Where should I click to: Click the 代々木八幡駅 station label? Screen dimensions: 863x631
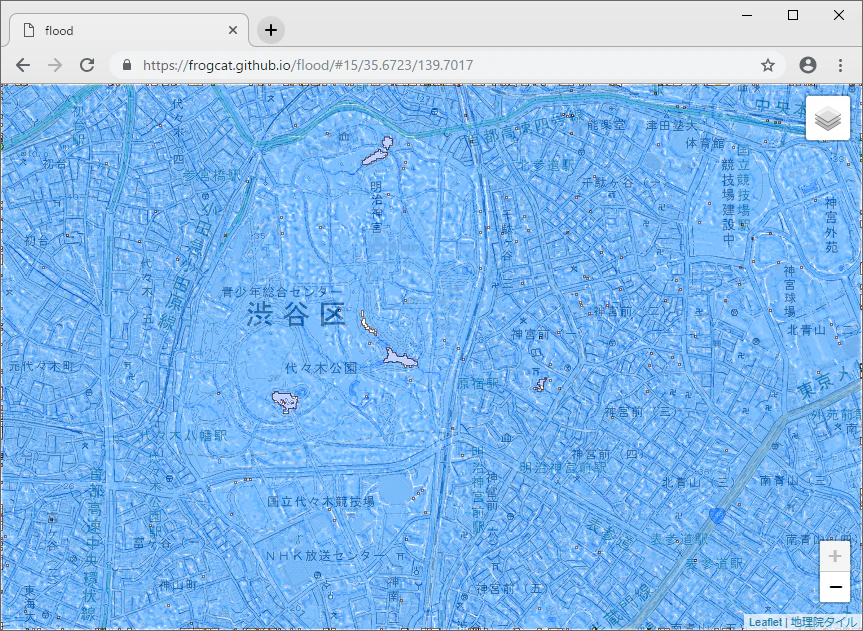[x=183, y=436]
